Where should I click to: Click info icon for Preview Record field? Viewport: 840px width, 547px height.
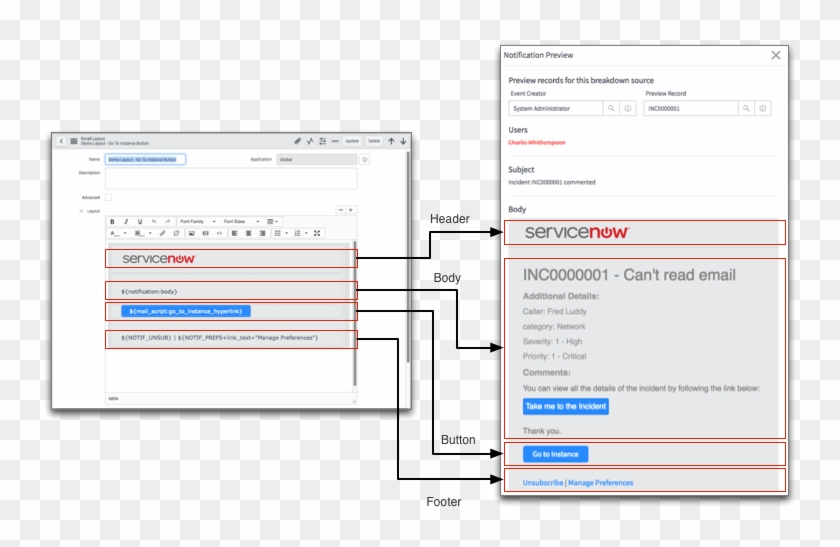click(762, 108)
